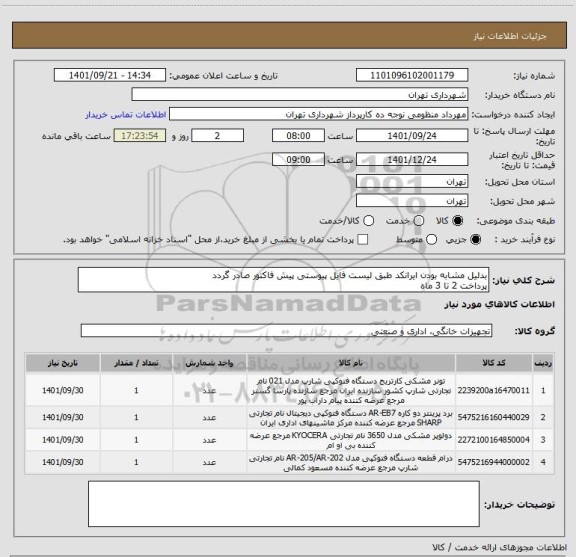
Task: Click the ردیف column header
Action: point(543,363)
